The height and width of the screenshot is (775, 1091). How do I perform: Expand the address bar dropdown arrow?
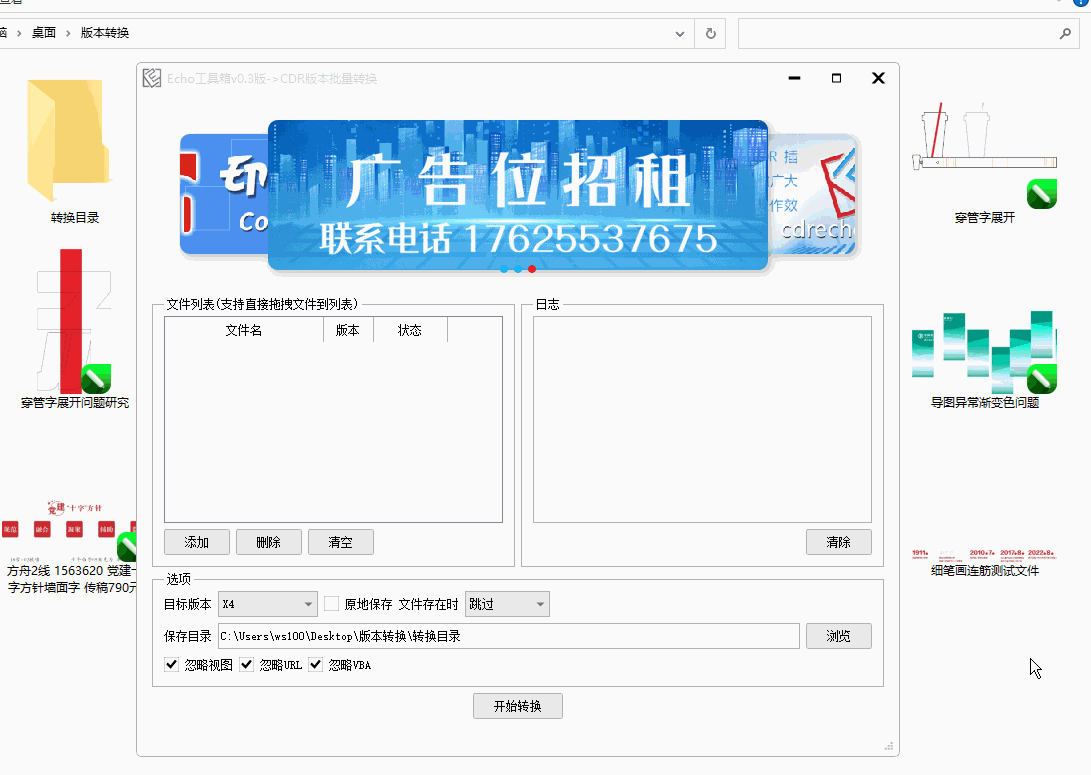tap(680, 33)
